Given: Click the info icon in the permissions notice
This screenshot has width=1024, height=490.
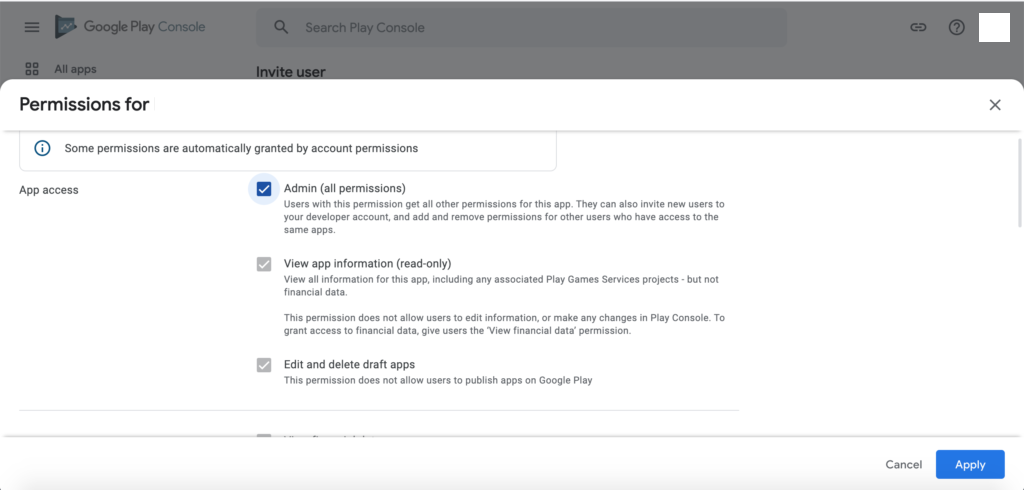Looking at the screenshot, I should tap(42, 148).
